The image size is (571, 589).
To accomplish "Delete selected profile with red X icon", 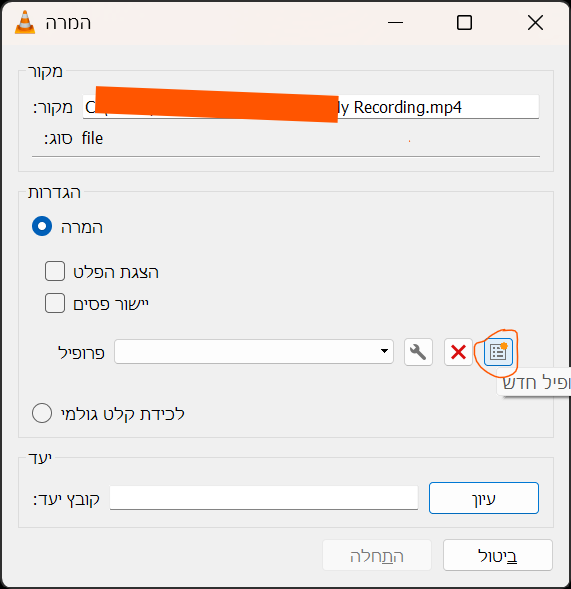I will (x=458, y=352).
